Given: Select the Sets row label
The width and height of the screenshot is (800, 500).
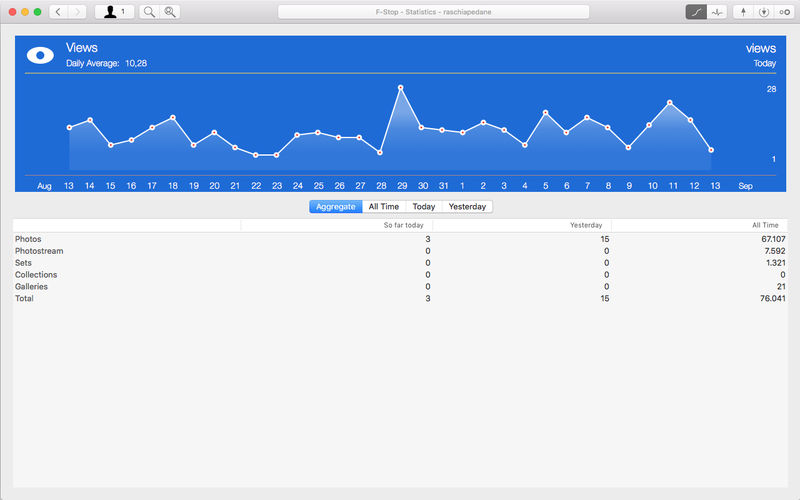Looking at the screenshot, I should (23, 263).
